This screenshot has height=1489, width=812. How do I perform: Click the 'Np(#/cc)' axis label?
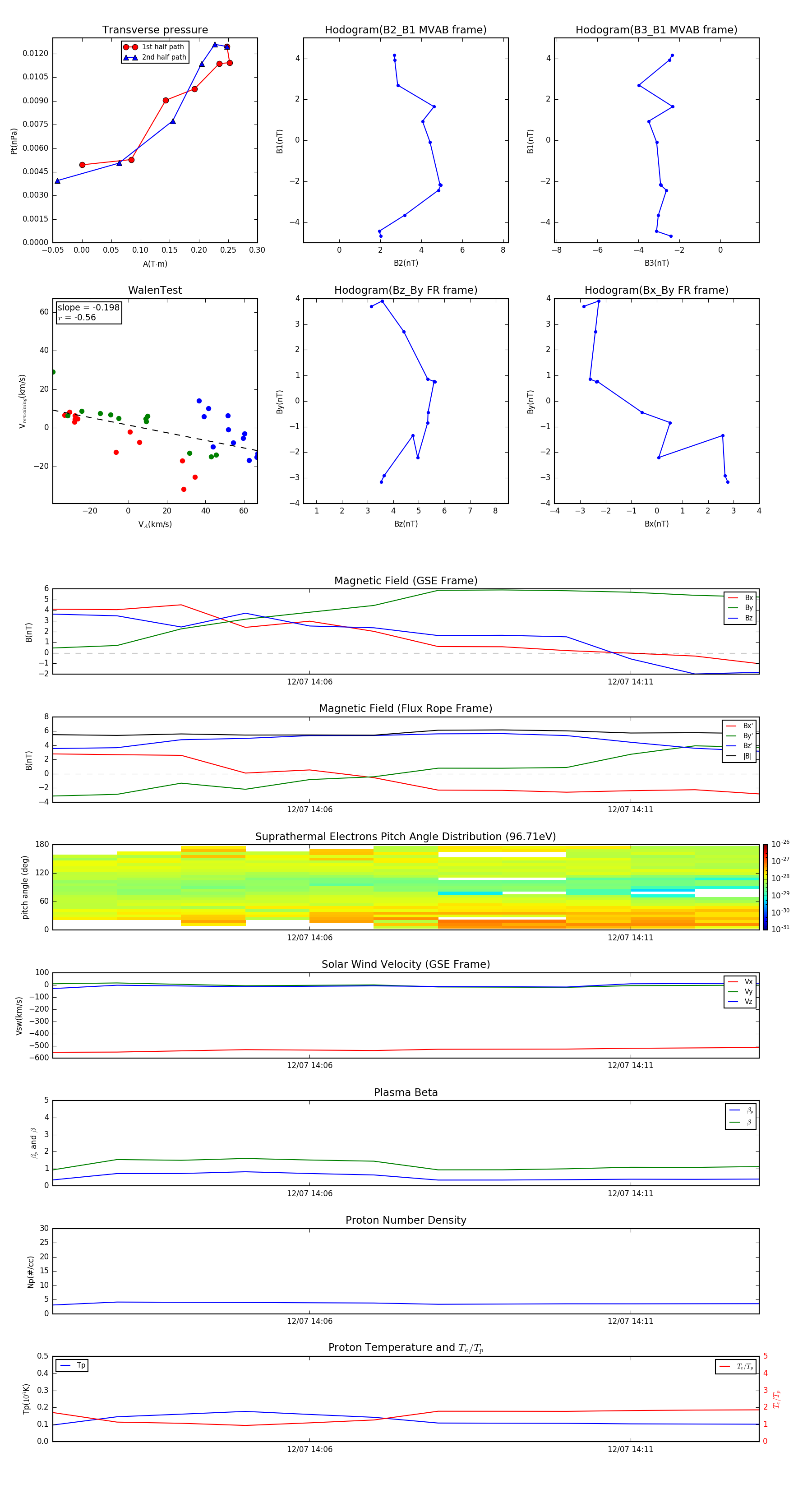31,1272
